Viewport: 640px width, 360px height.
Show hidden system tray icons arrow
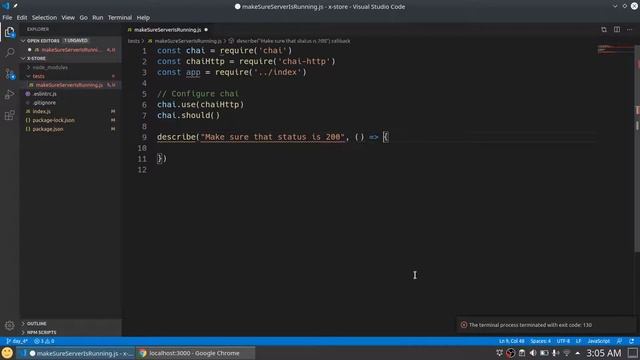pos(578,353)
